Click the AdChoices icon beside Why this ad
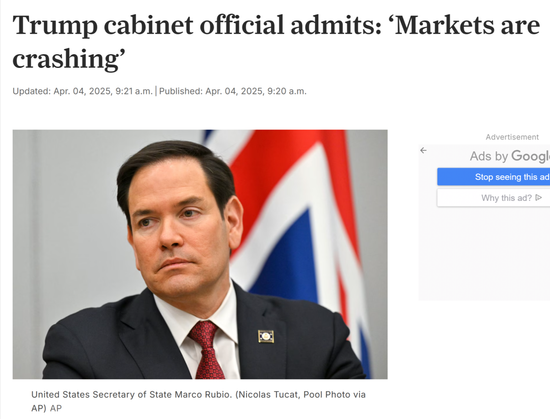 click(539, 198)
